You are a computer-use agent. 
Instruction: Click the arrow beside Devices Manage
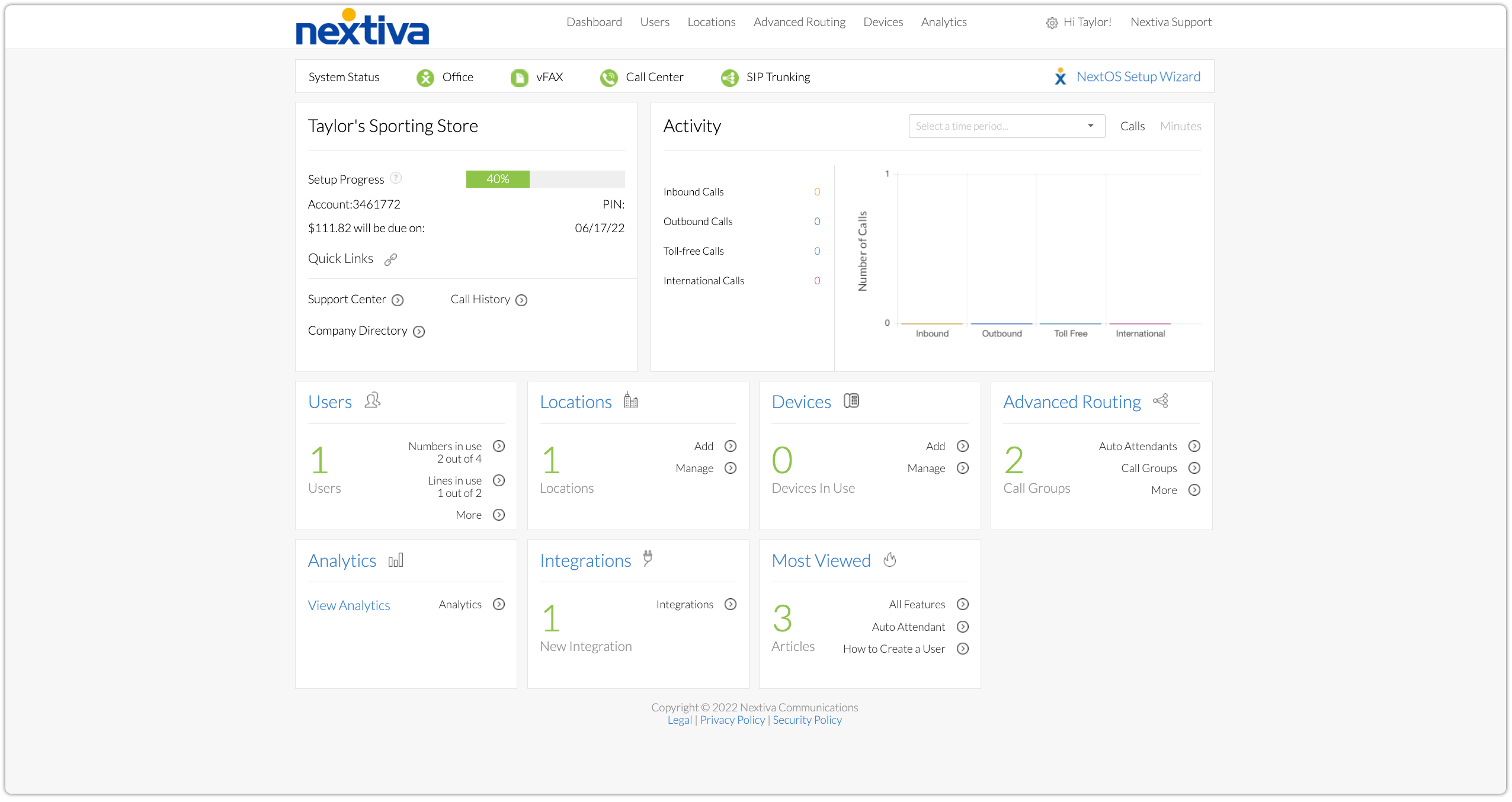point(963,468)
